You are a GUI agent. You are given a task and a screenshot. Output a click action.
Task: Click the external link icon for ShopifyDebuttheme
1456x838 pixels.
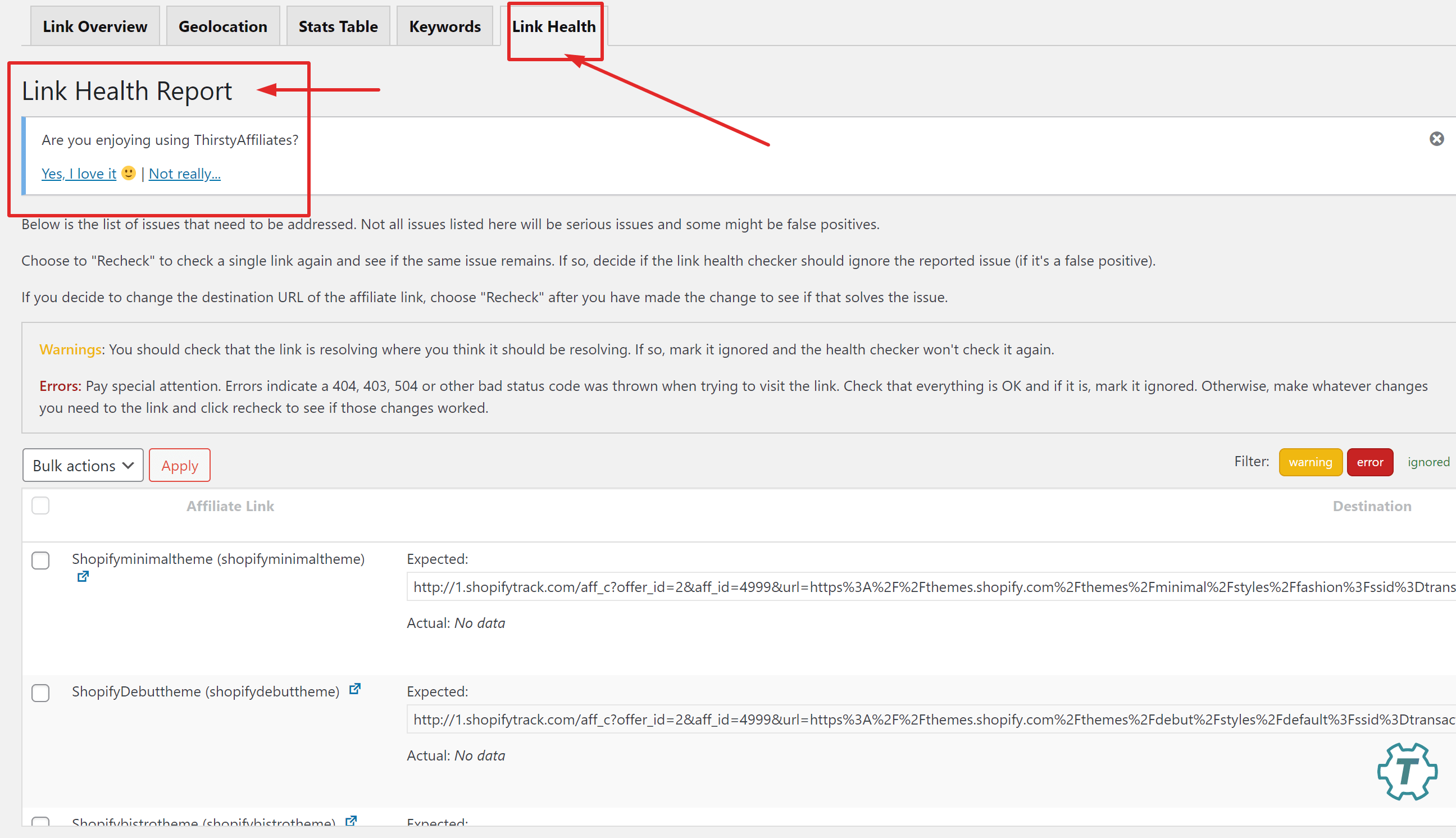point(356,691)
